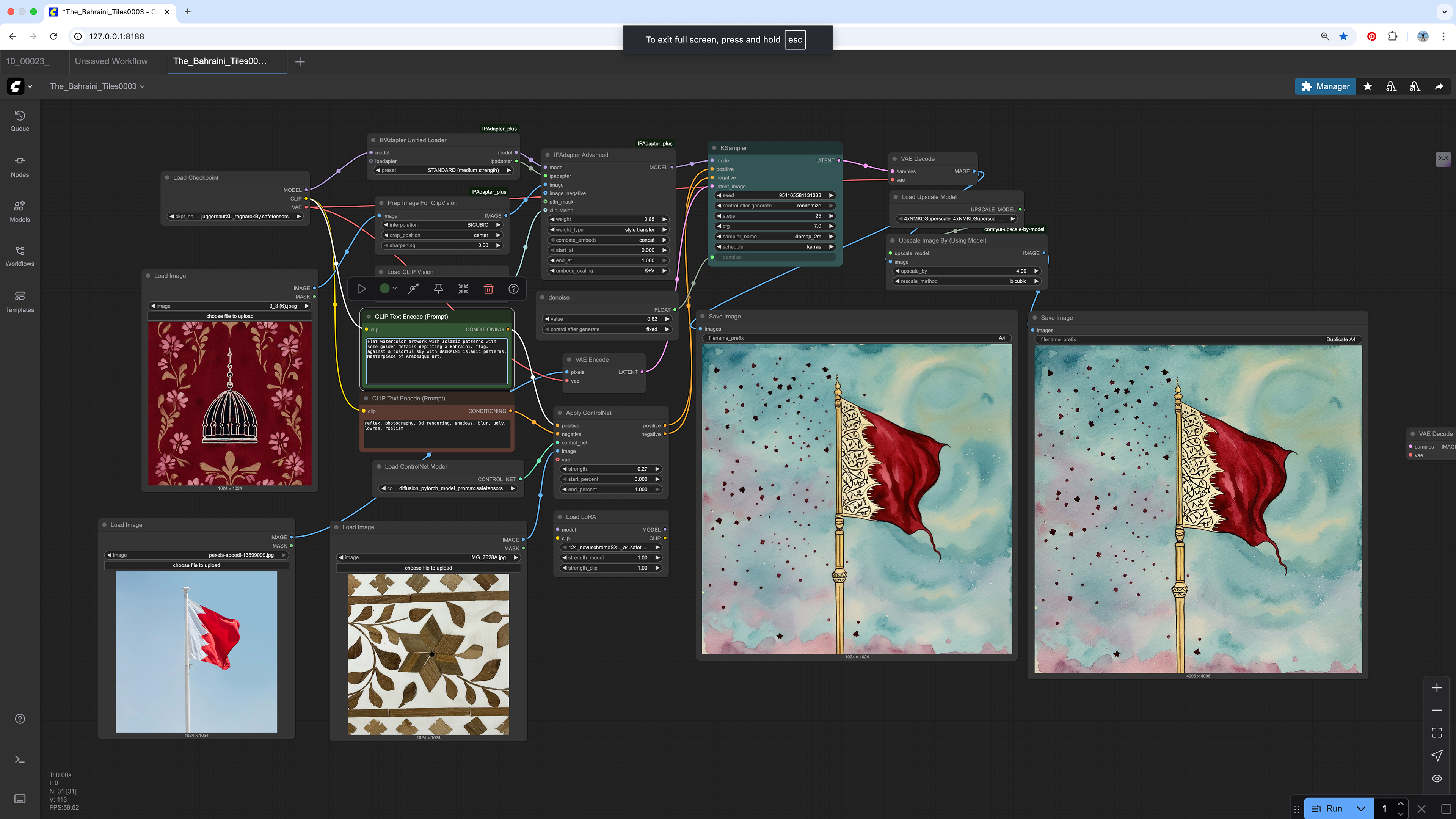Open the Workflows panel from the sidebar
Image resolution: width=1456 pixels, height=819 pixels.
point(20,256)
